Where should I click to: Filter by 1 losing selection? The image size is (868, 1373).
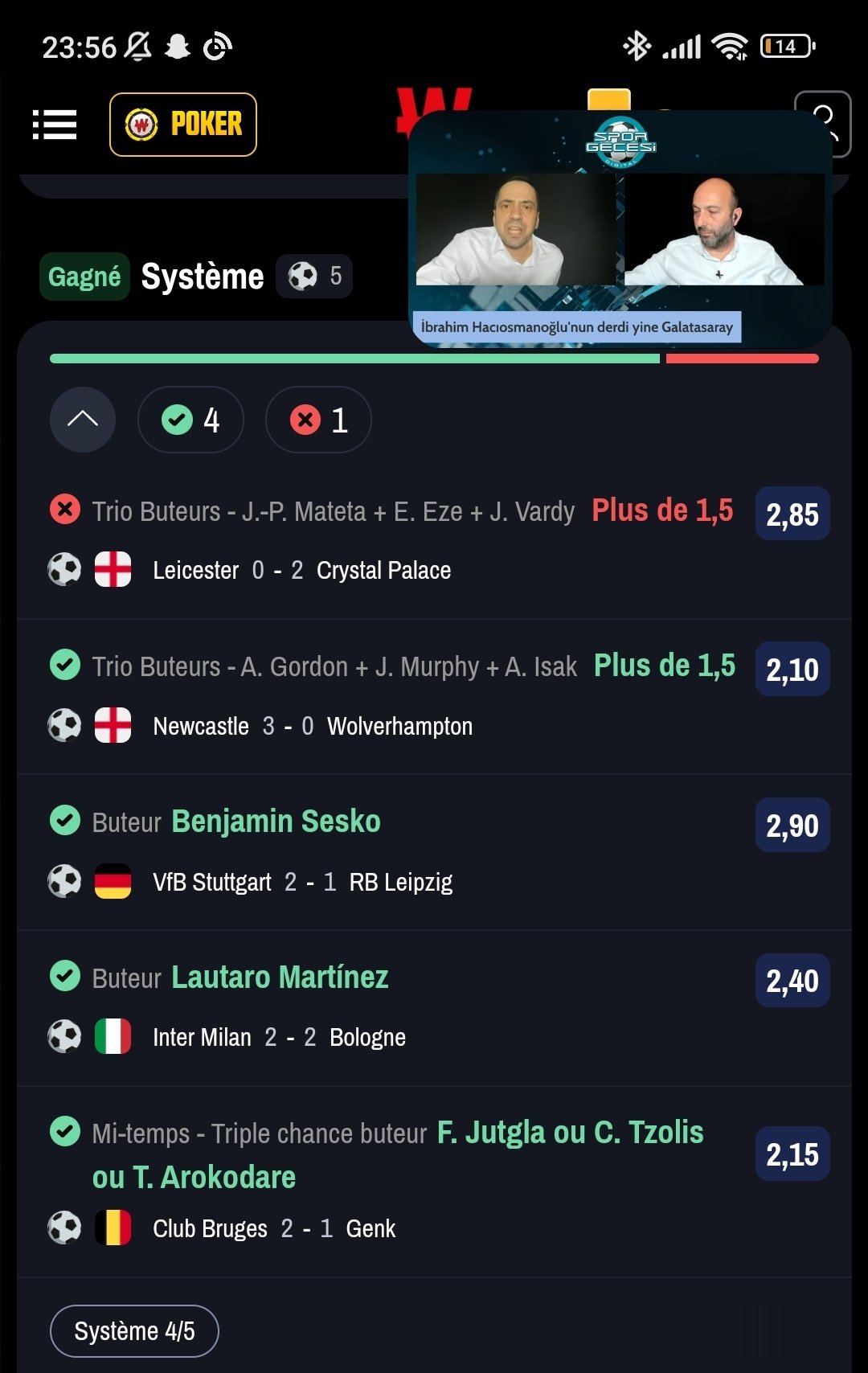tap(318, 420)
